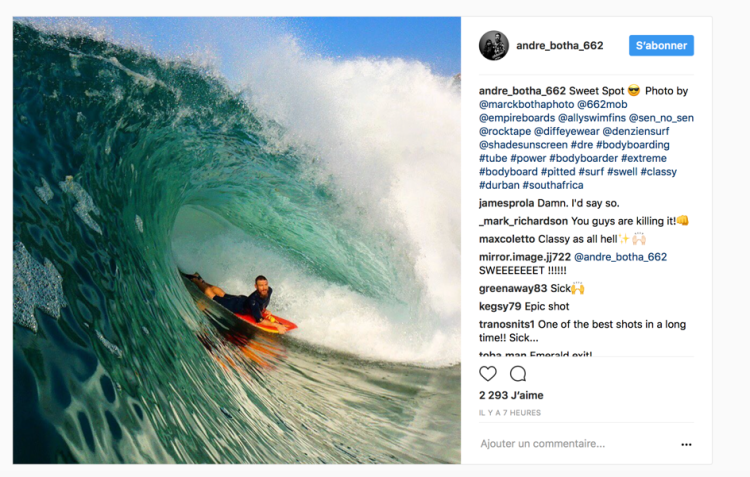
Task: Follow the @empireboards mention
Action: 517,118
